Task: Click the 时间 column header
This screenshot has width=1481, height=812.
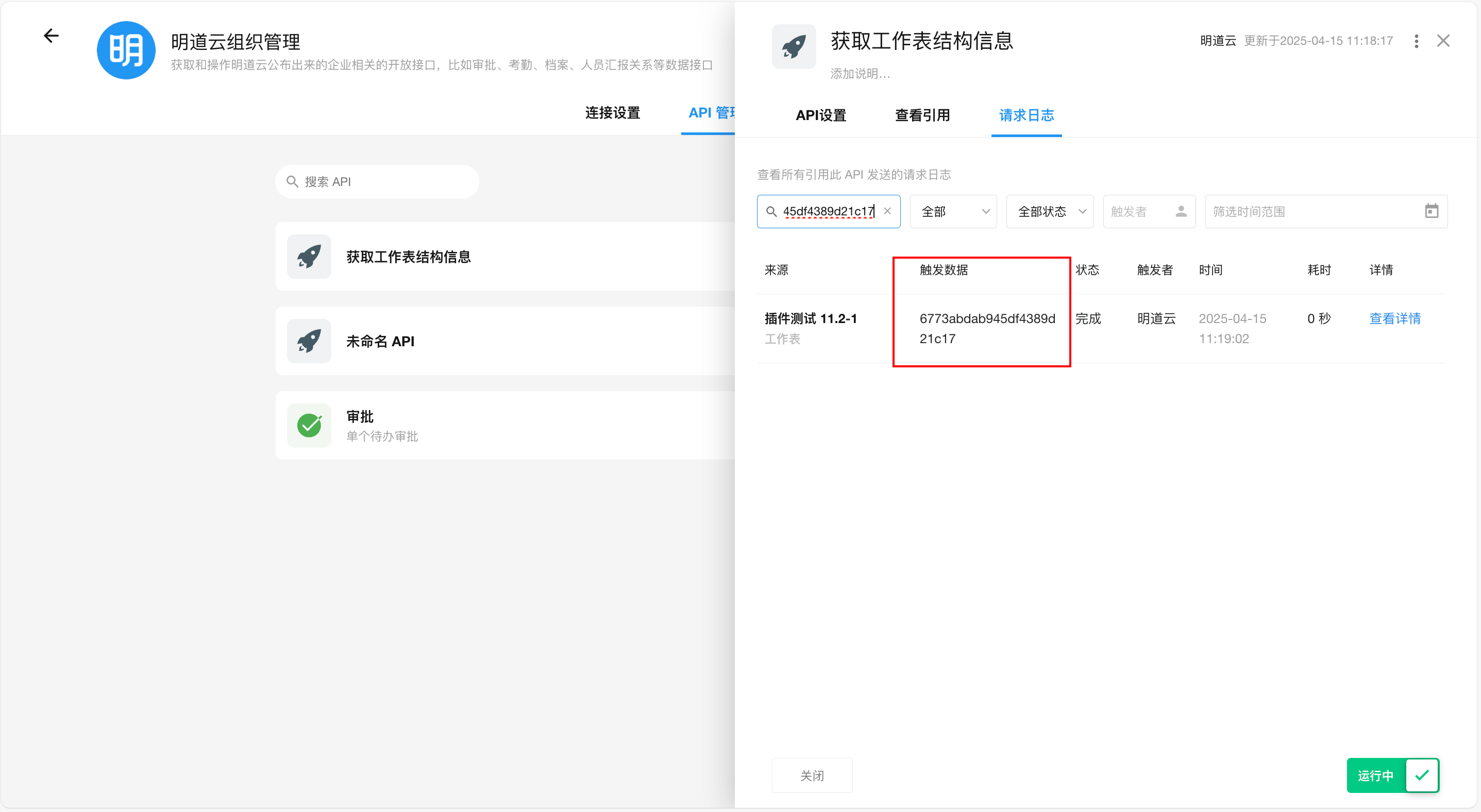Action: pyautogui.click(x=1210, y=269)
